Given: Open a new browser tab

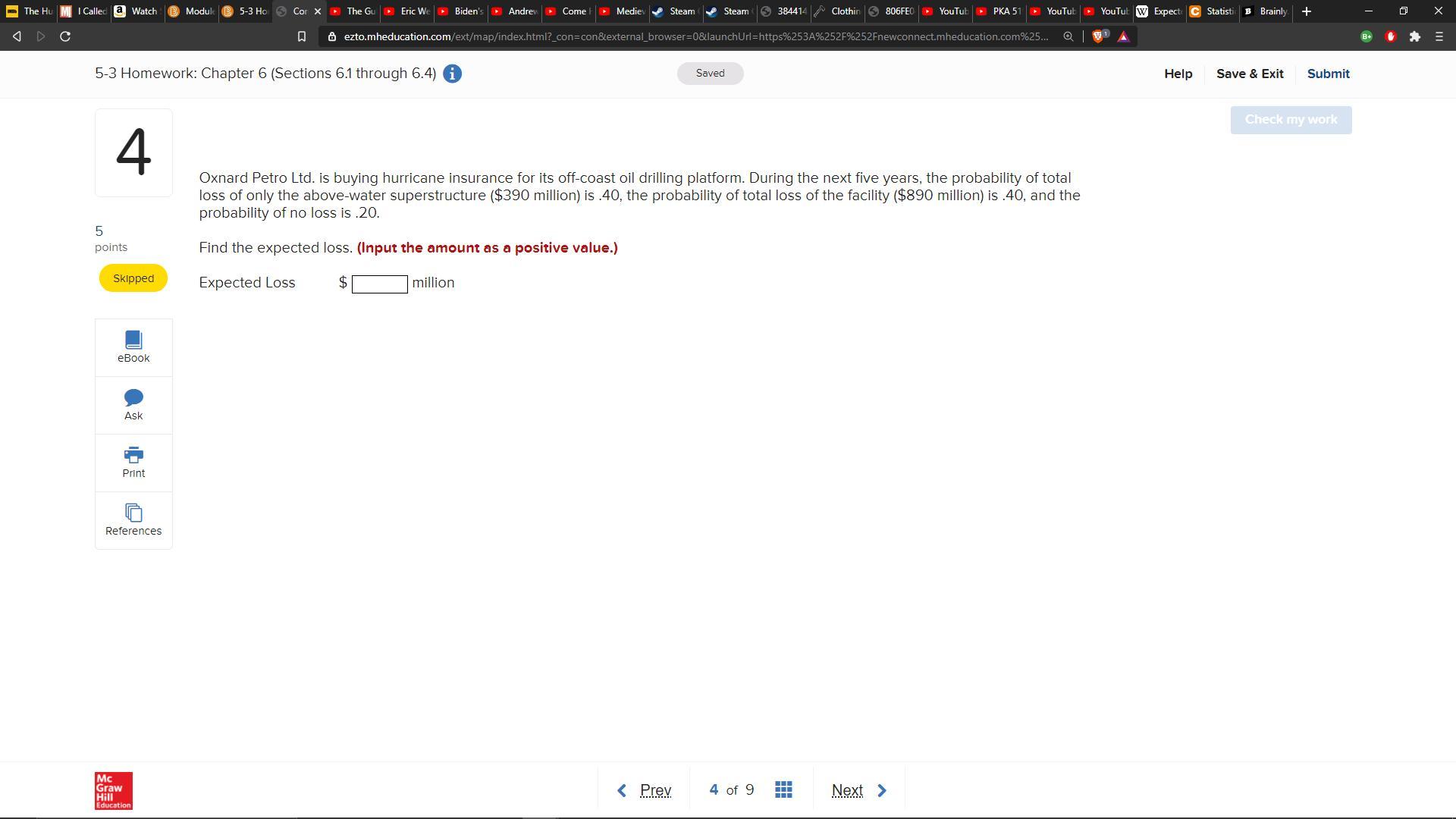Looking at the screenshot, I should tap(1306, 11).
